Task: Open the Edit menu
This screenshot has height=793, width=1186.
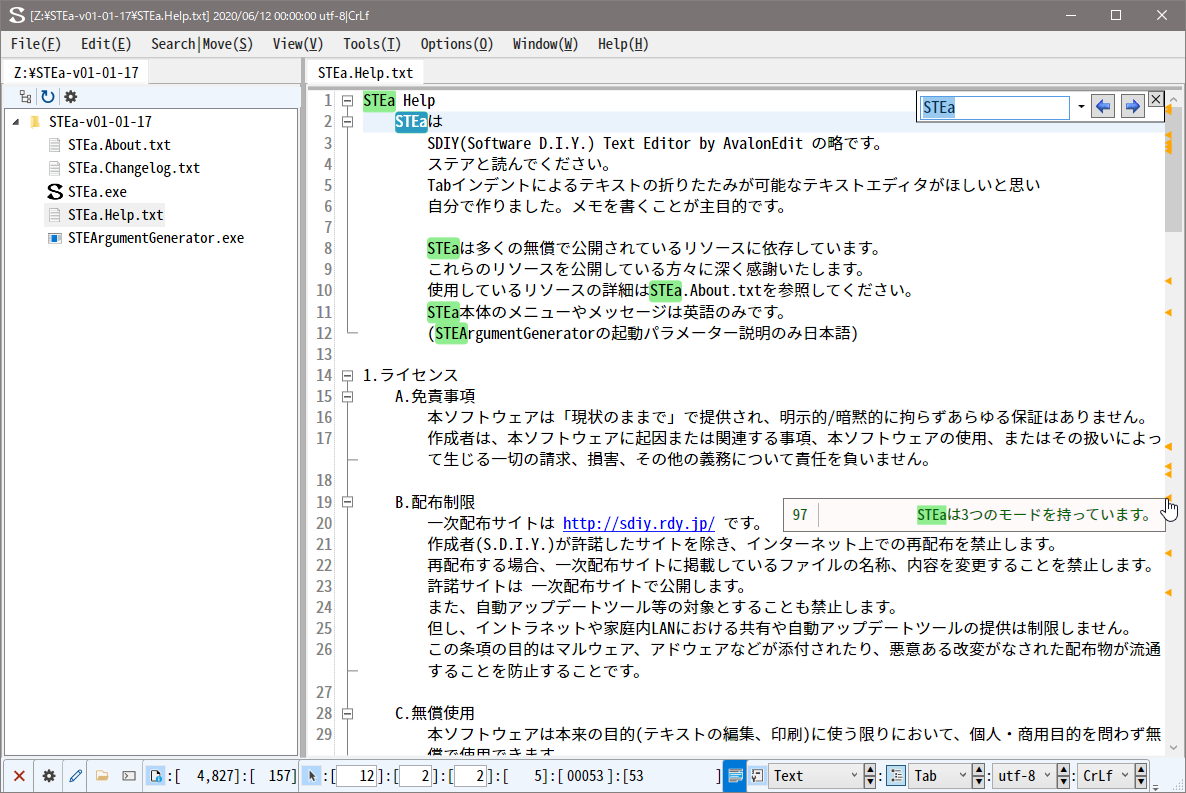Action: point(106,44)
